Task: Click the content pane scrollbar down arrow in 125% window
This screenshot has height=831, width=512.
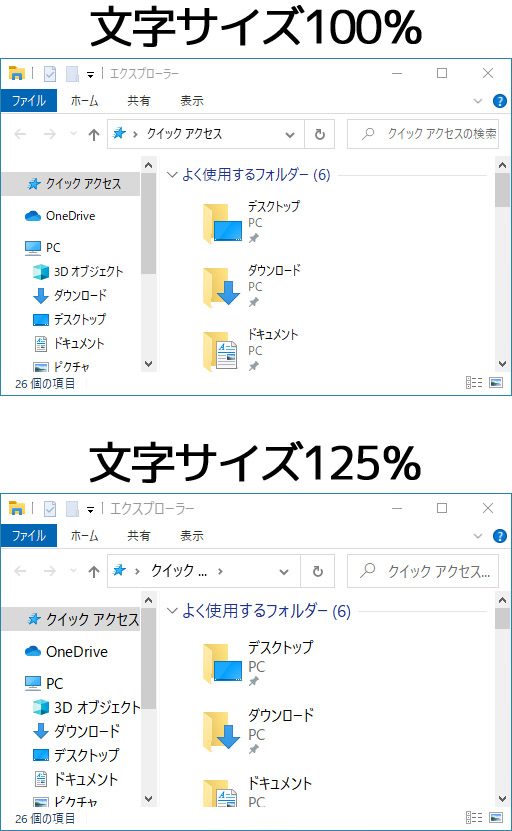Action: 502,798
